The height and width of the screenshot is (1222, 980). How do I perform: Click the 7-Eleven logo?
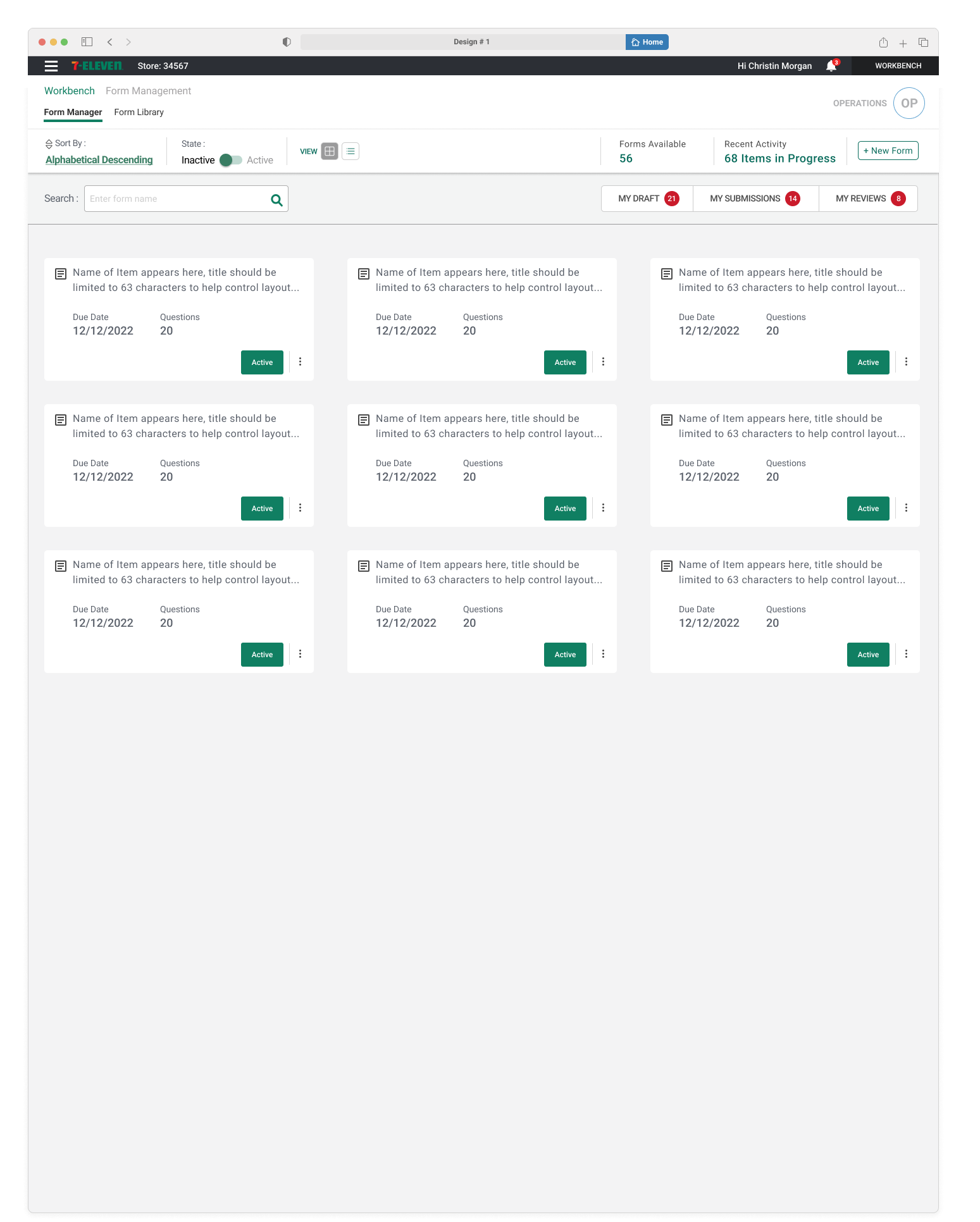97,66
